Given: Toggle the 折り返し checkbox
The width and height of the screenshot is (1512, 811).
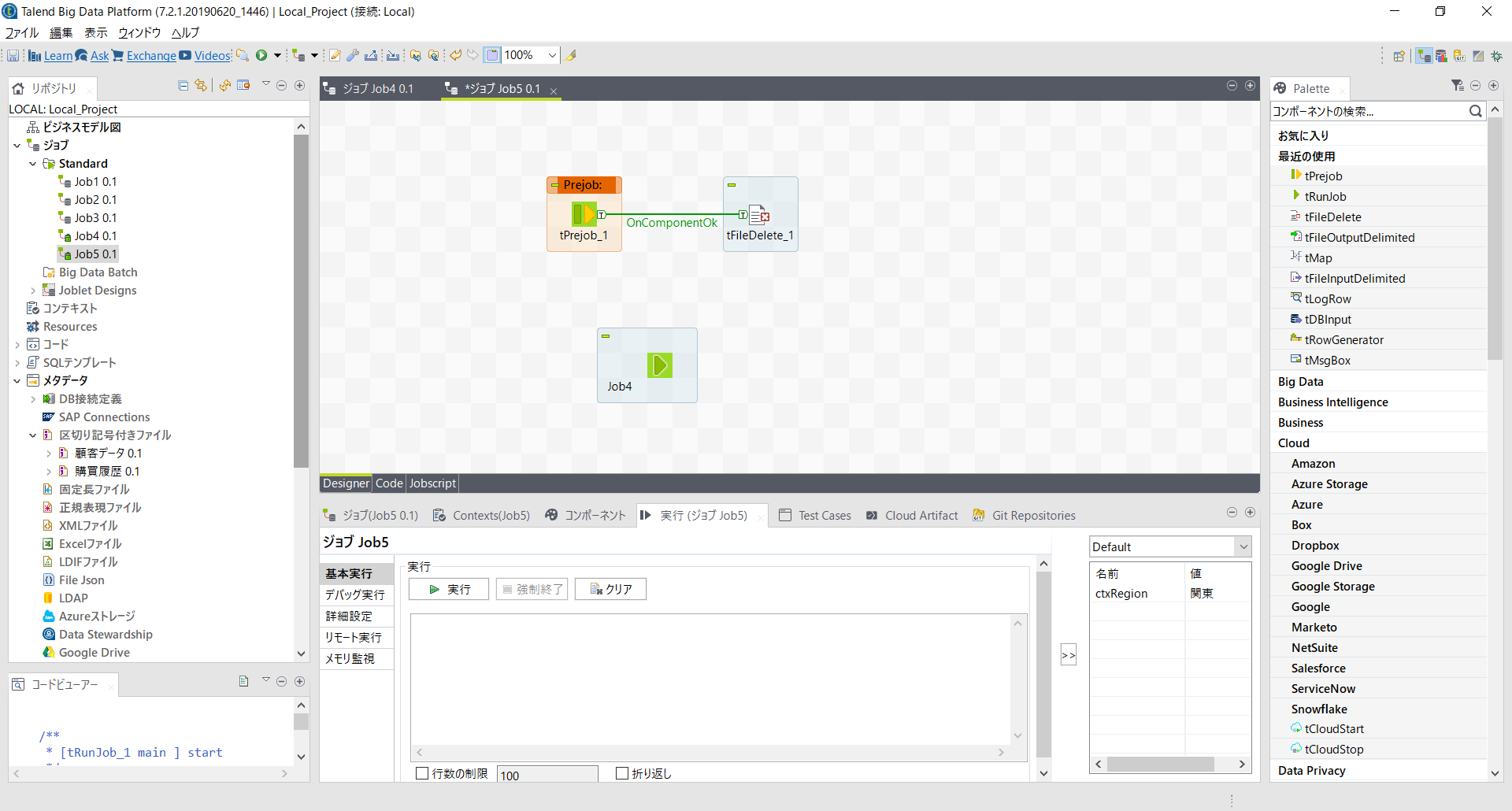Looking at the screenshot, I should (622, 774).
